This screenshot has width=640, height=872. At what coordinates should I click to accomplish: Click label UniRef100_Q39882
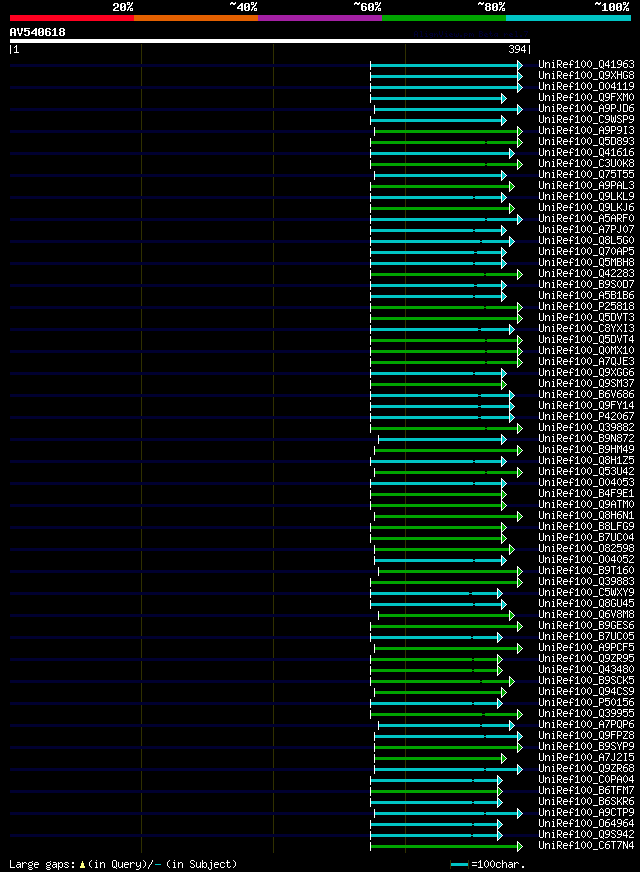coord(586,428)
